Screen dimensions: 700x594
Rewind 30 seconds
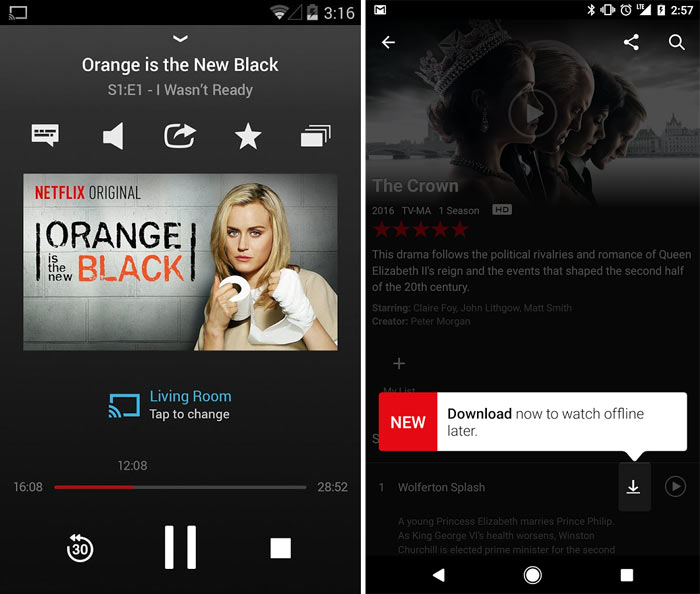pyautogui.click(x=80, y=548)
